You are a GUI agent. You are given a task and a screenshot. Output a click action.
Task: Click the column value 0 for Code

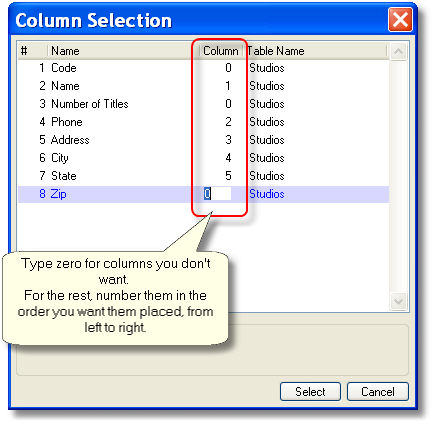point(228,68)
